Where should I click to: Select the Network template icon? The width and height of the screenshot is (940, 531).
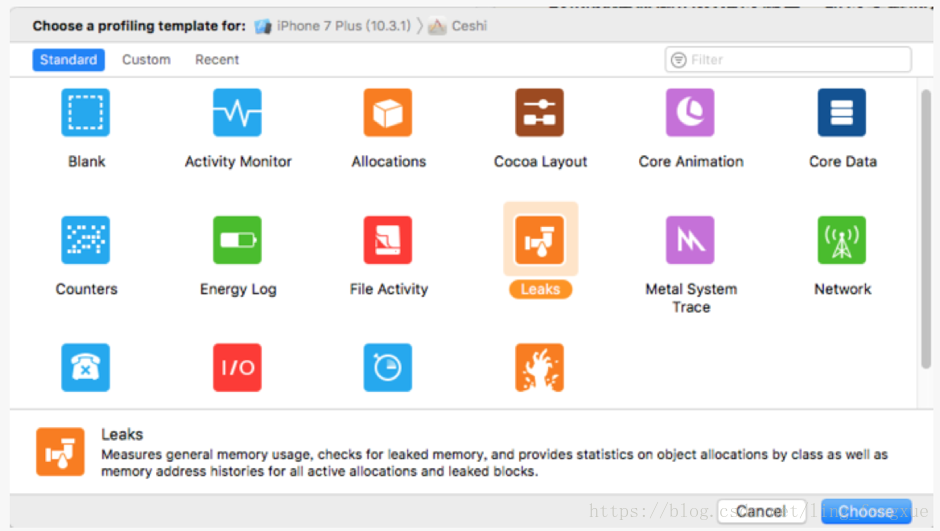click(x=842, y=240)
